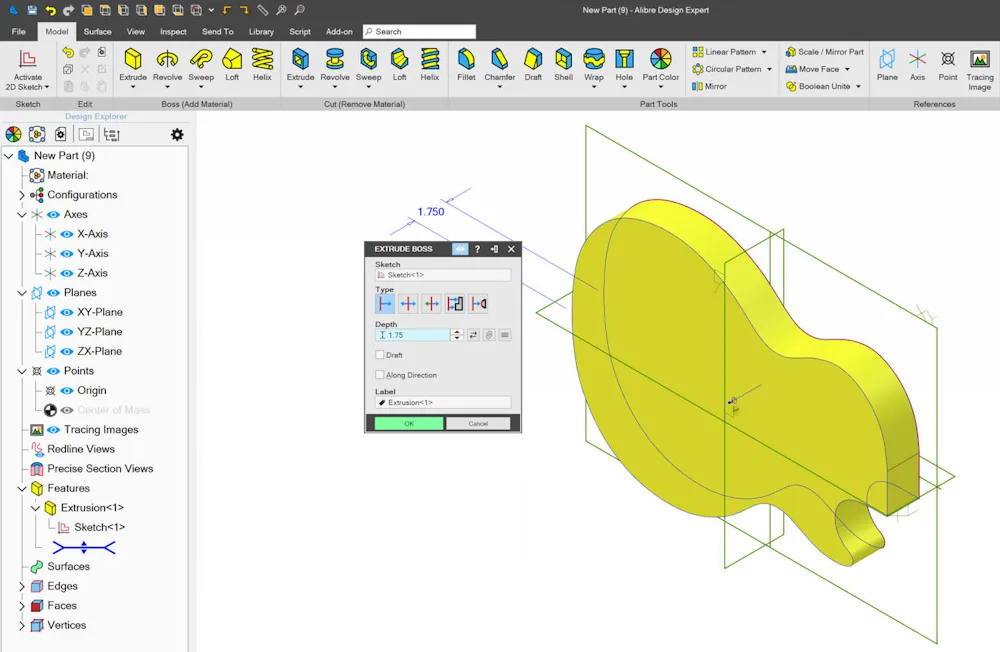The height and width of the screenshot is (652, 1000).
Task: Click the ribbon Search box
Action: coord(420,31)
